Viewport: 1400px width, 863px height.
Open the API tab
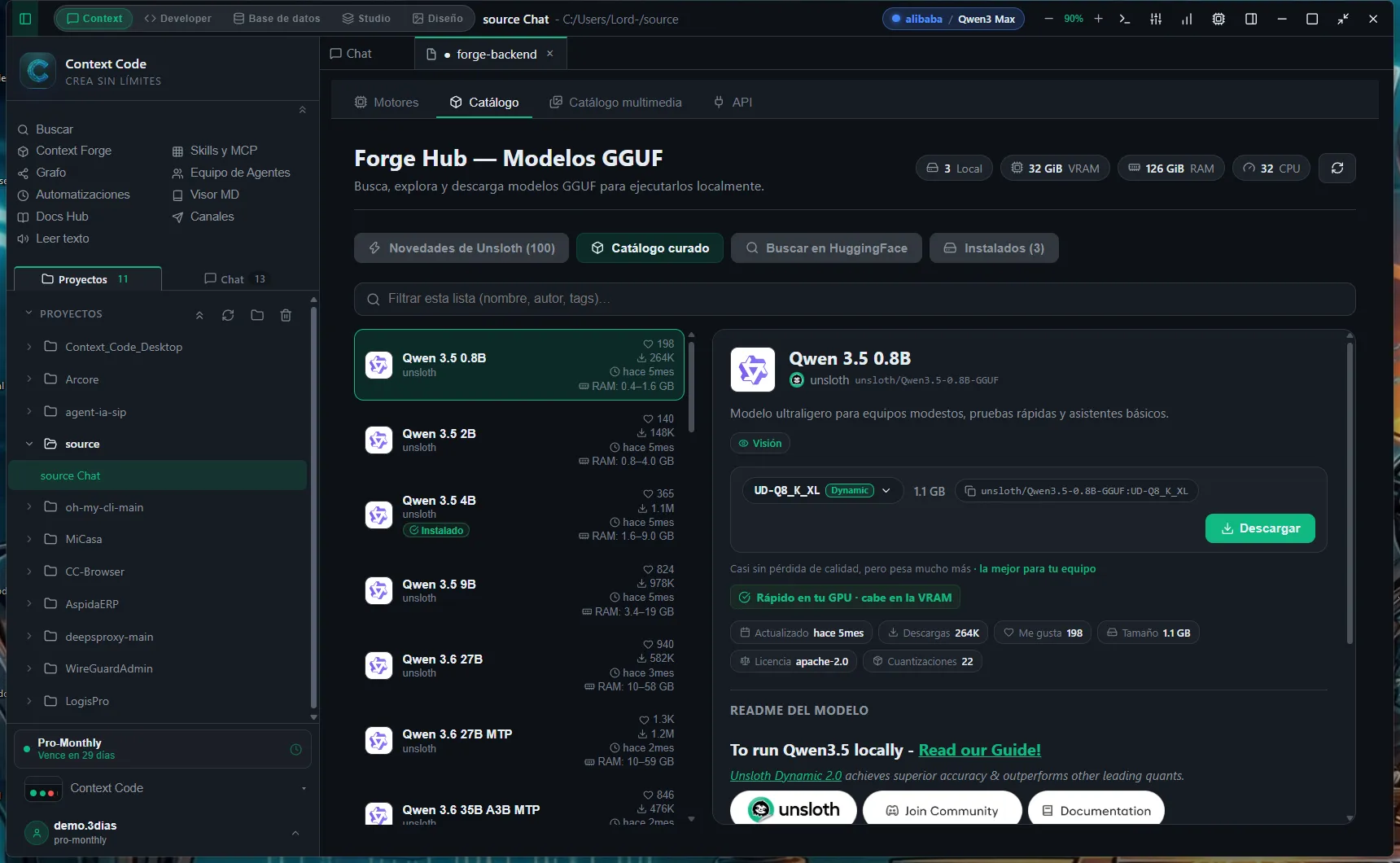[x=733, y=103]
